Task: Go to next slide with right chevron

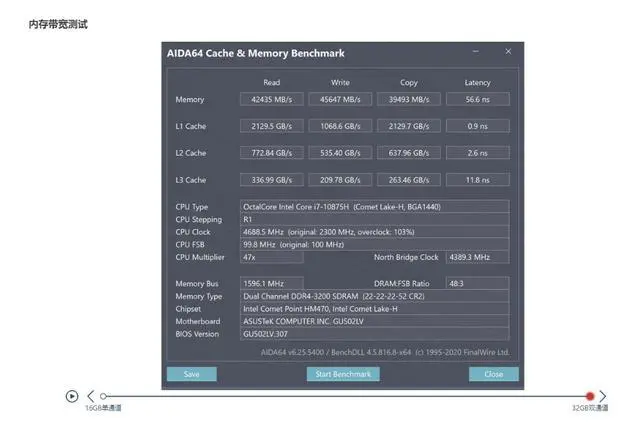Action: pos(603,396)
